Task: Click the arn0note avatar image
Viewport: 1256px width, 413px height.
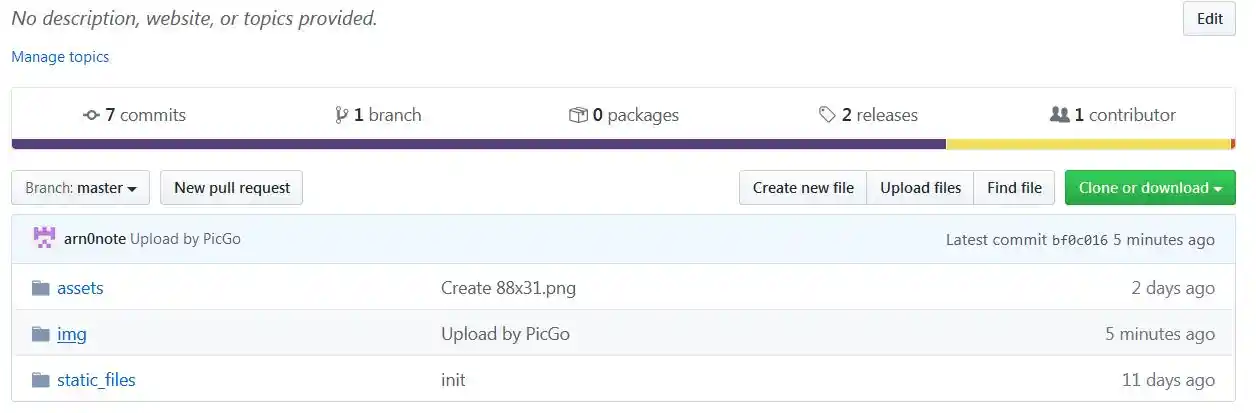Action: pos(44,239)
